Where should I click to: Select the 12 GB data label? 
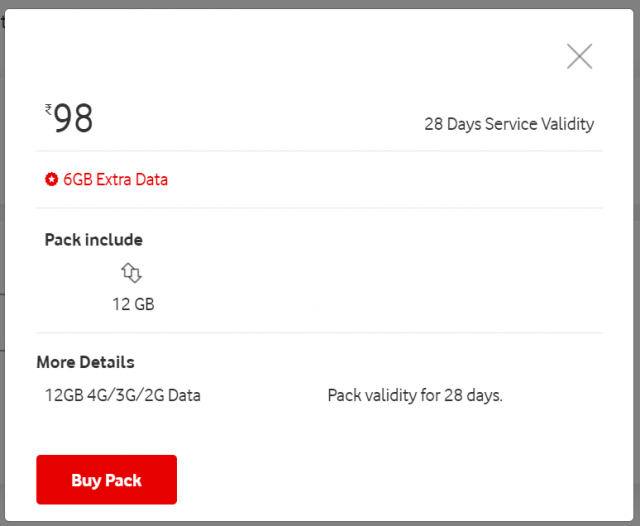[133, 304]
